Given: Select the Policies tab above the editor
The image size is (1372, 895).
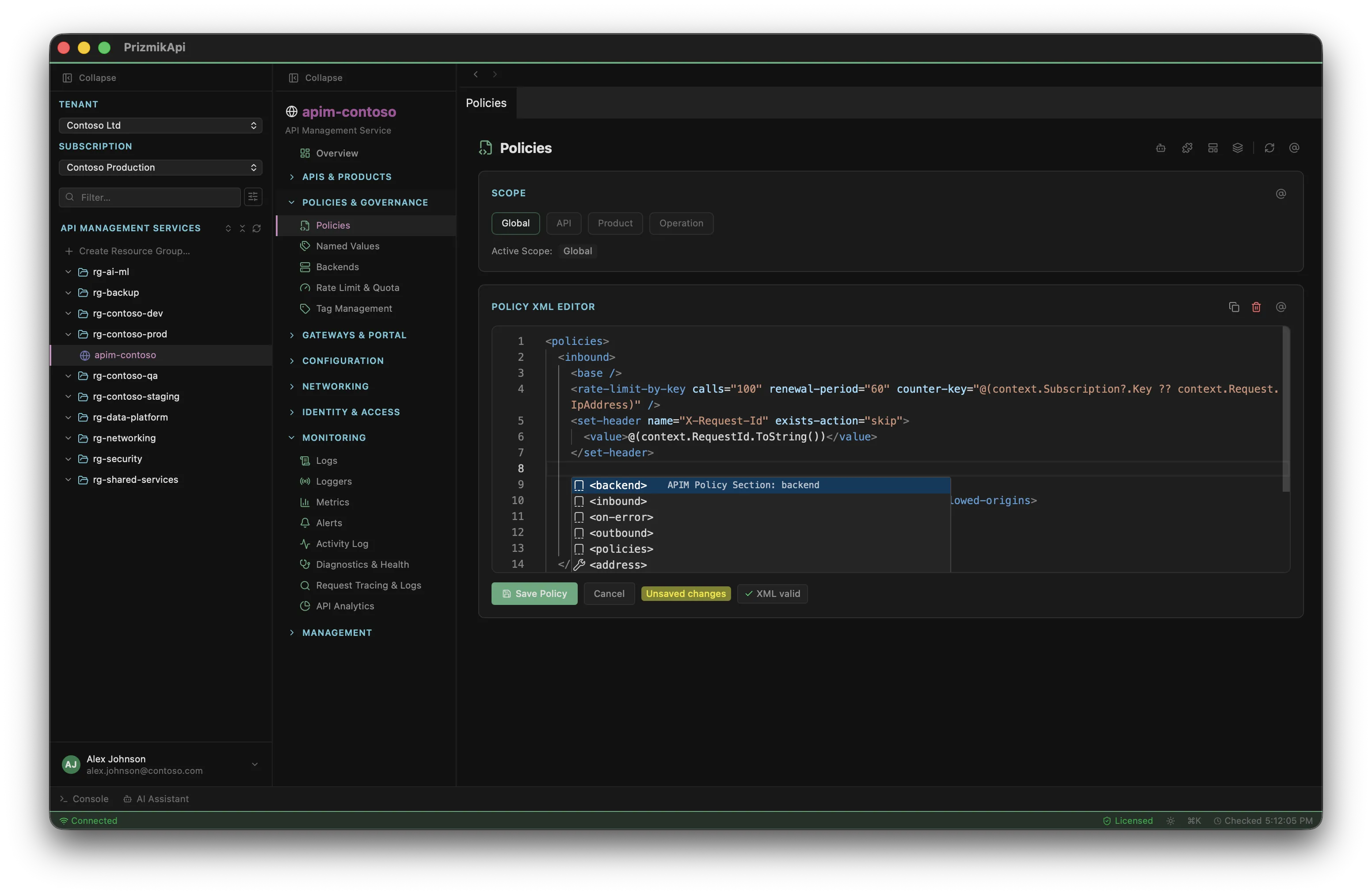Looking at the screenshot, I should 485,103.
